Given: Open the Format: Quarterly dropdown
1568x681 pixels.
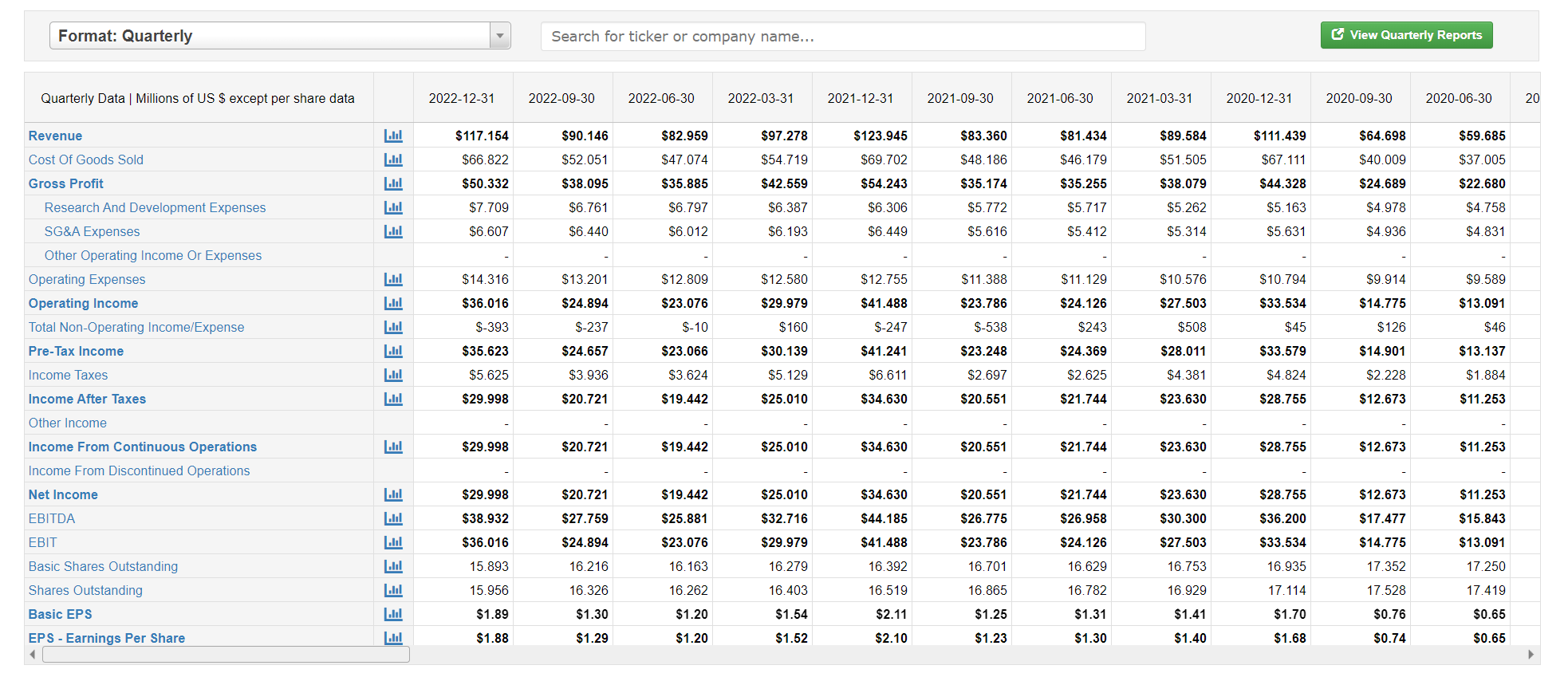Looking at the screenshot, I should point(270,36).
